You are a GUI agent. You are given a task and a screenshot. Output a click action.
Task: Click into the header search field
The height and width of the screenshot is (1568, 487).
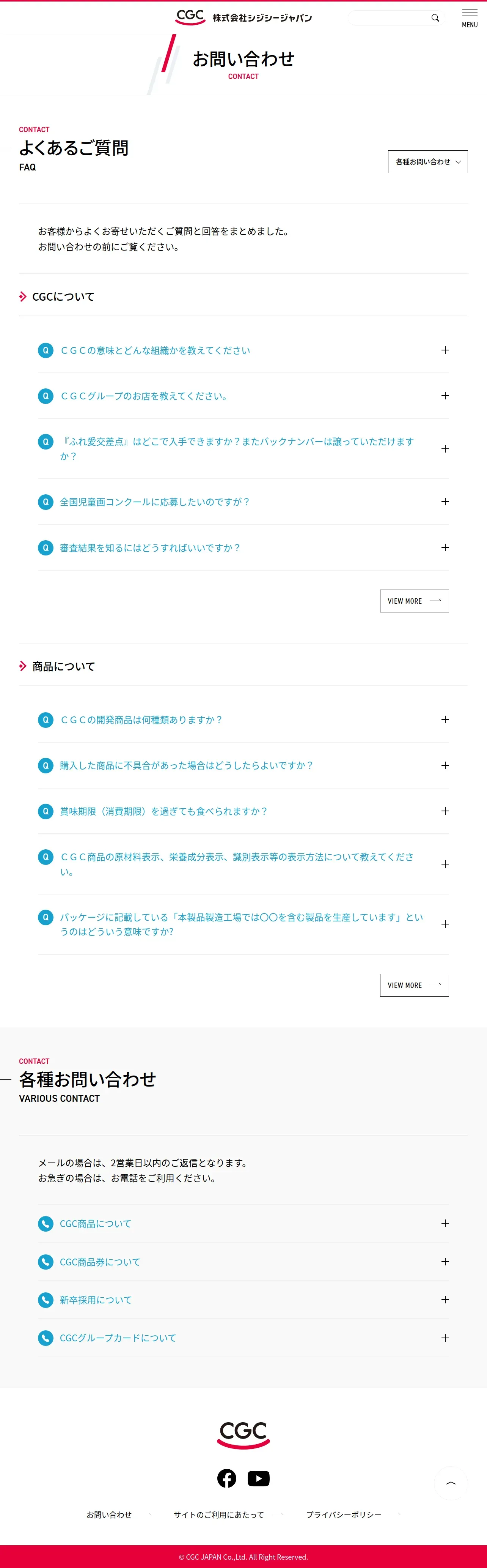coord(389,17)
